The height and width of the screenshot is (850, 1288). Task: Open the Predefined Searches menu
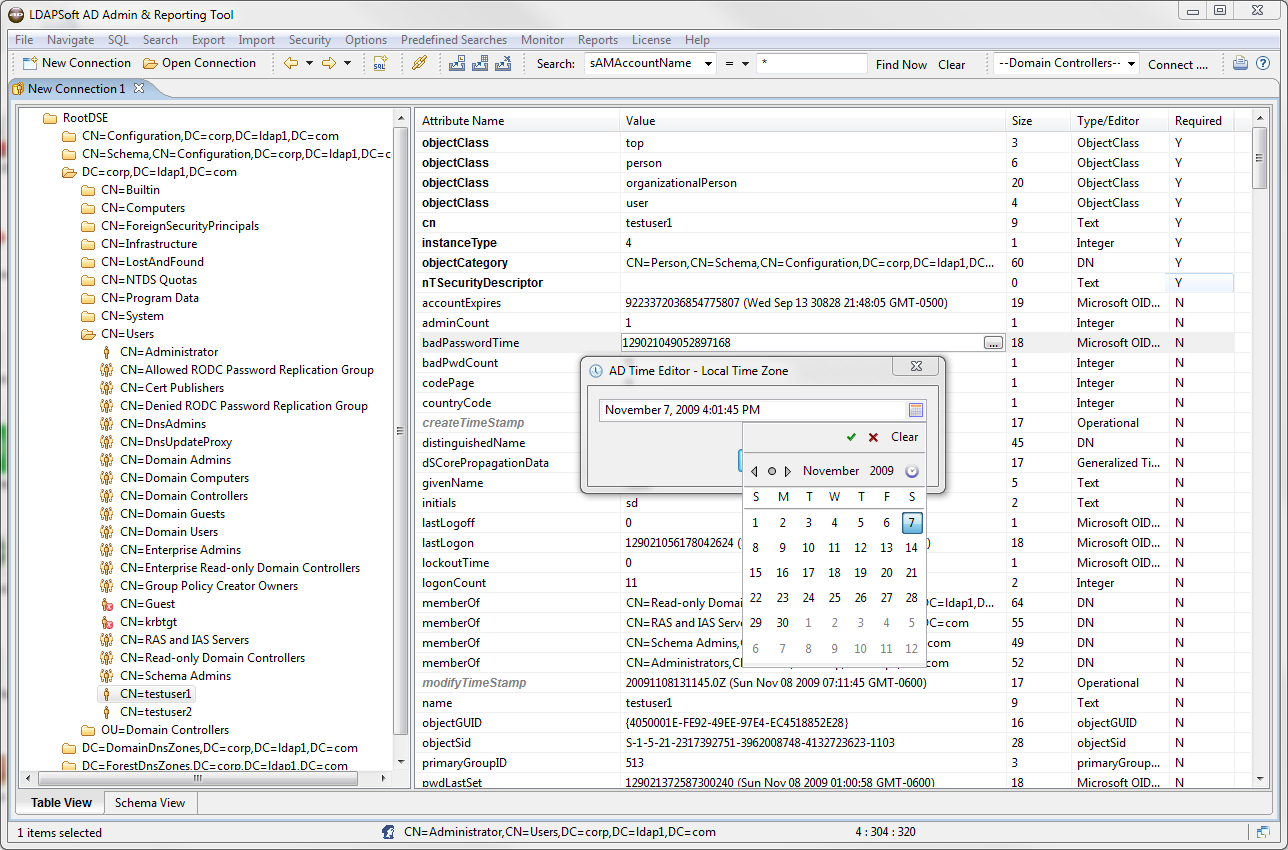pyautogui.click(x=454, y=40)
